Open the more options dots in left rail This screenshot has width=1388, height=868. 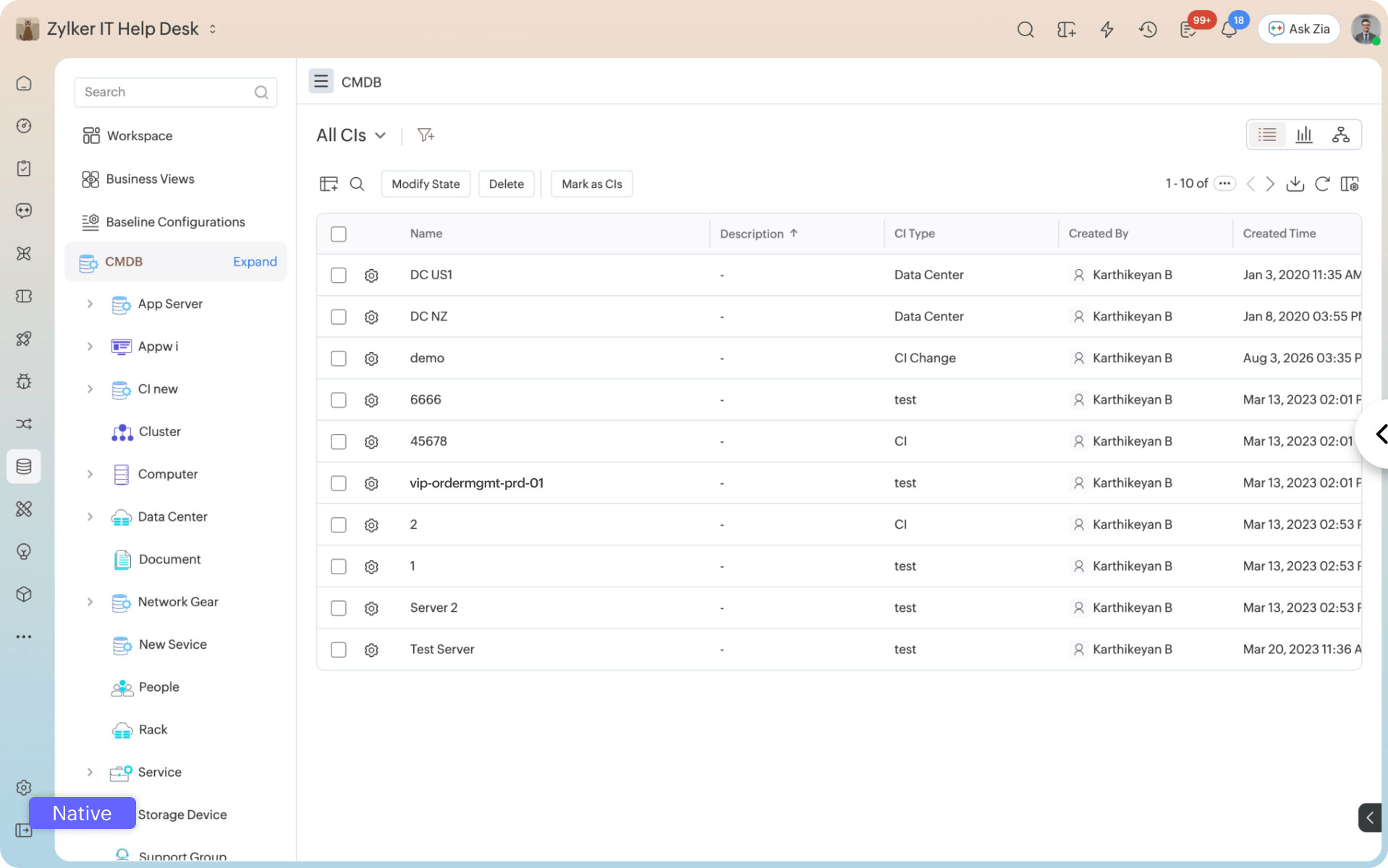pyautogui.click(x=24, y=637)
